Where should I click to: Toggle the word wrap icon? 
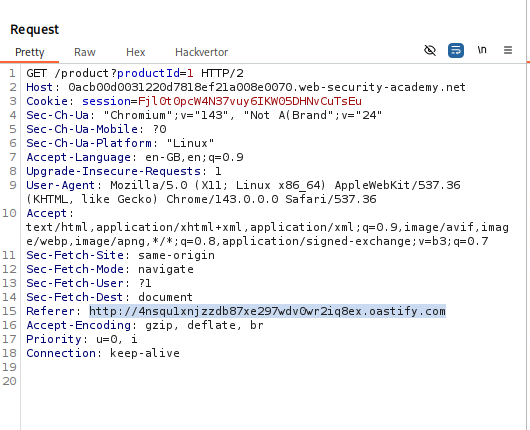tap(456, 51)
